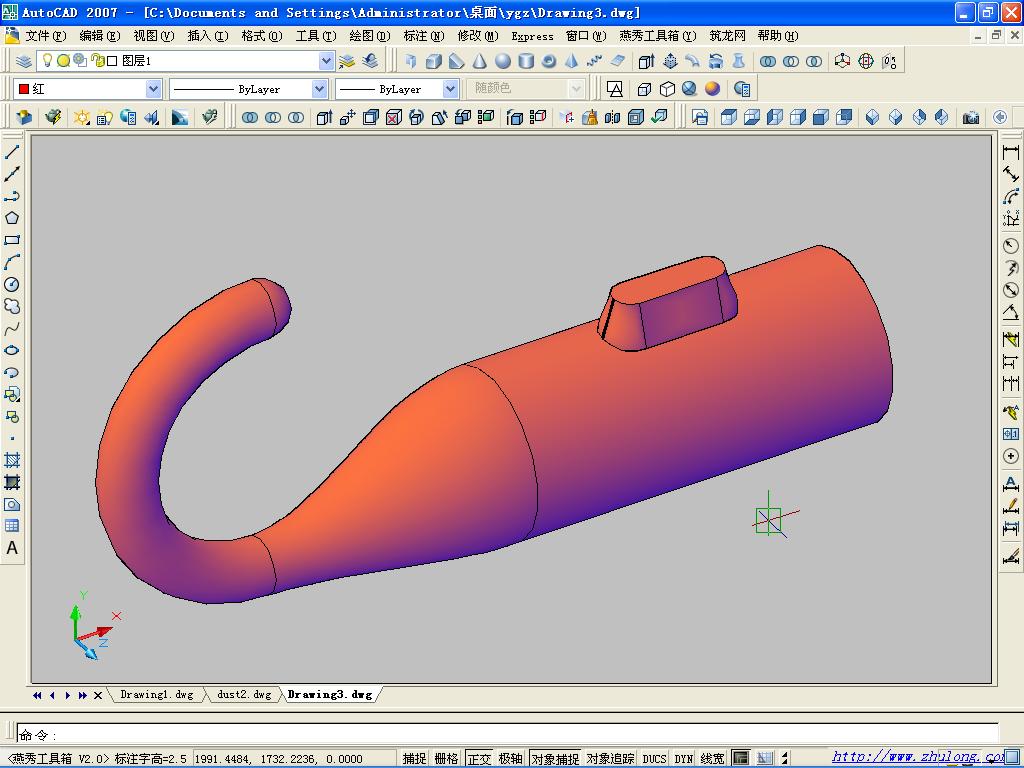This screenshot has height=768, width=1024.
Task: Click the 3D Rotate tool icon
Action: coord(865,61)
